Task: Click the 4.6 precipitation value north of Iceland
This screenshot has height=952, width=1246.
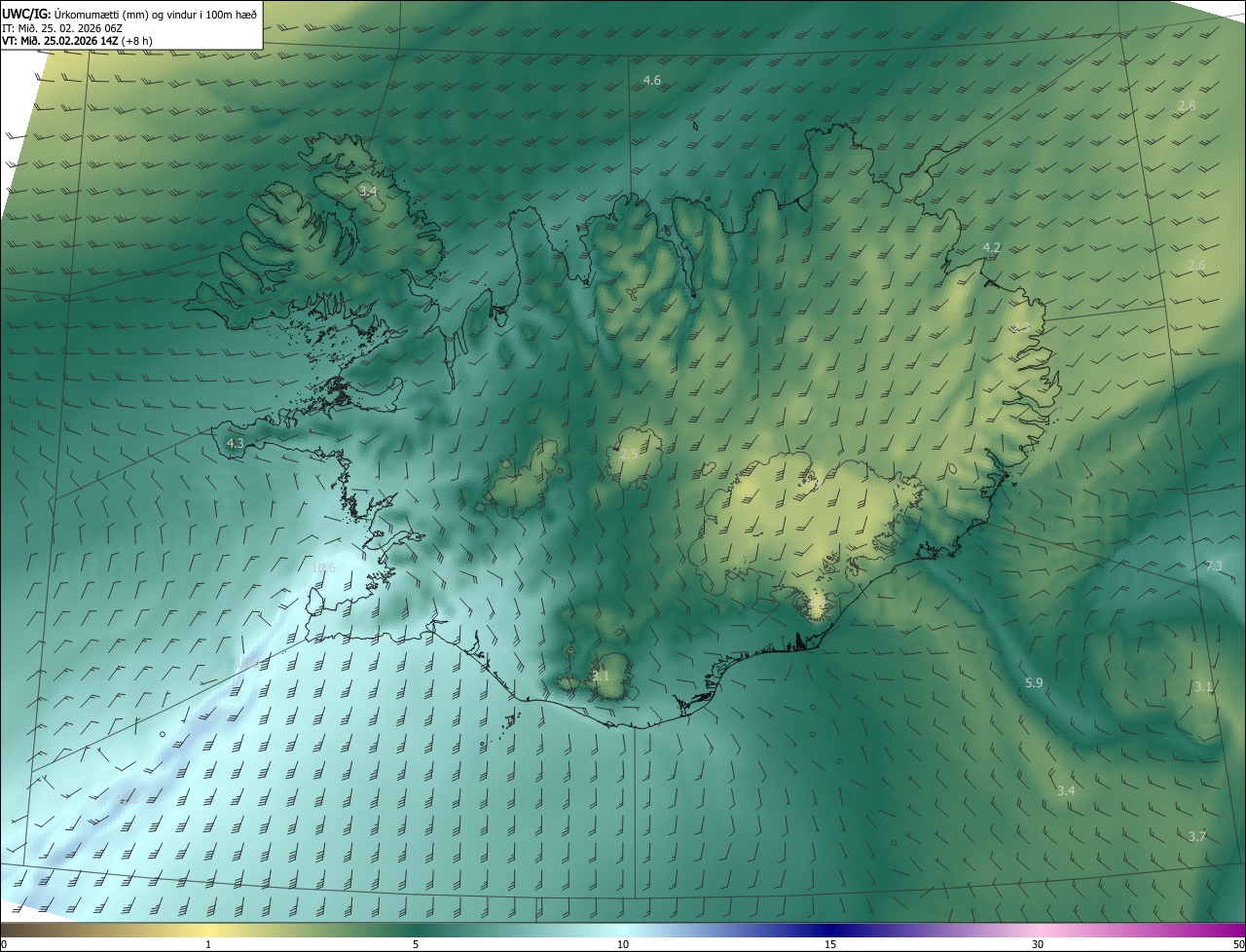Action: (x=652, y=80)
